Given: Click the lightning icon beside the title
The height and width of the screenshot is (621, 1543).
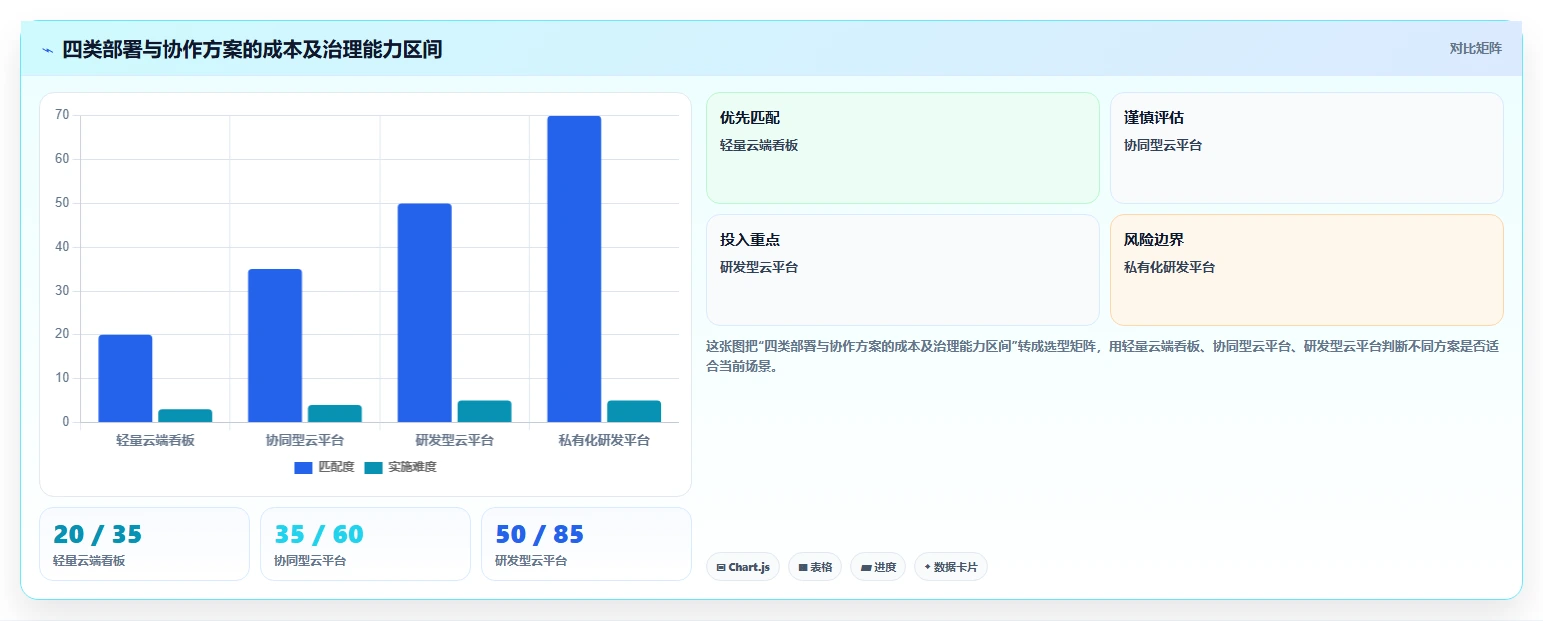Looking at the screenshot, I should (48, 50).
